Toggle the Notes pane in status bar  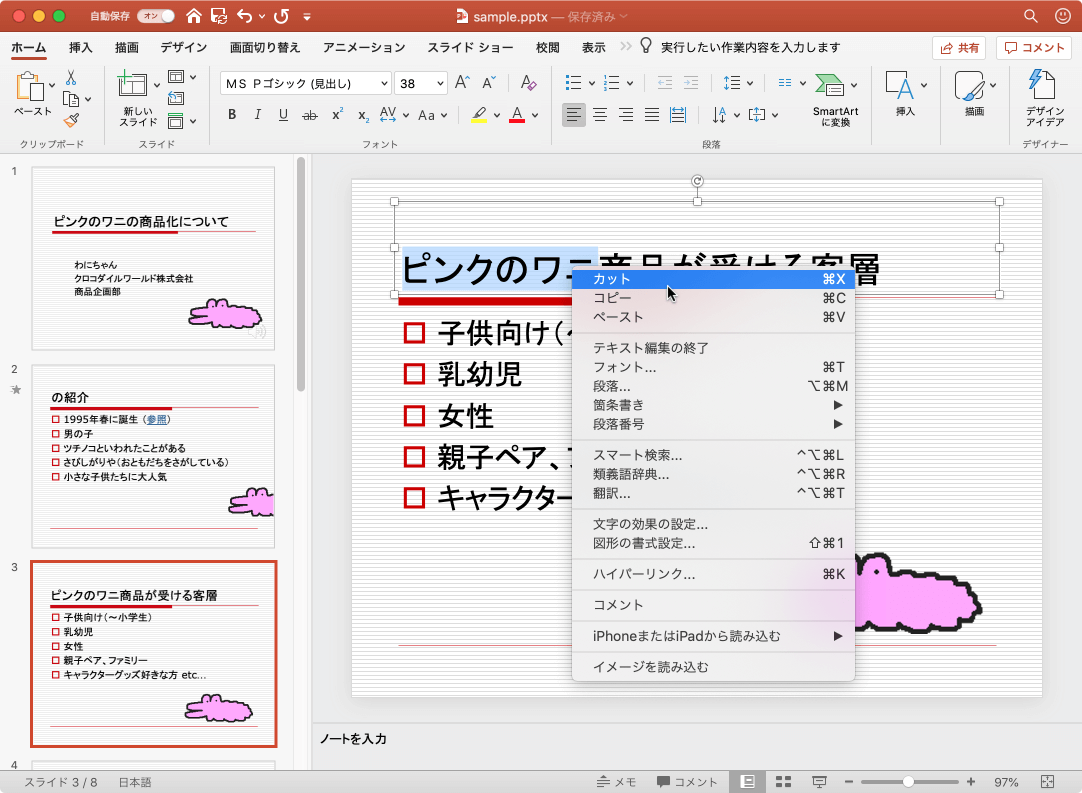tap(617, 782)
